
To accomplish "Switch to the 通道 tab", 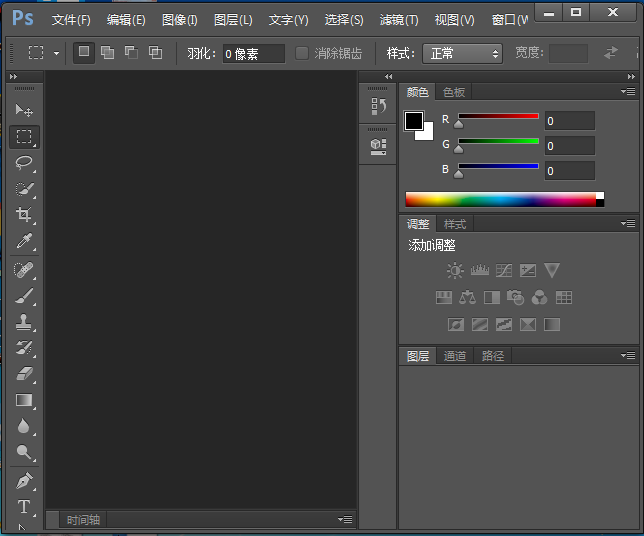I will coord(455,356).
